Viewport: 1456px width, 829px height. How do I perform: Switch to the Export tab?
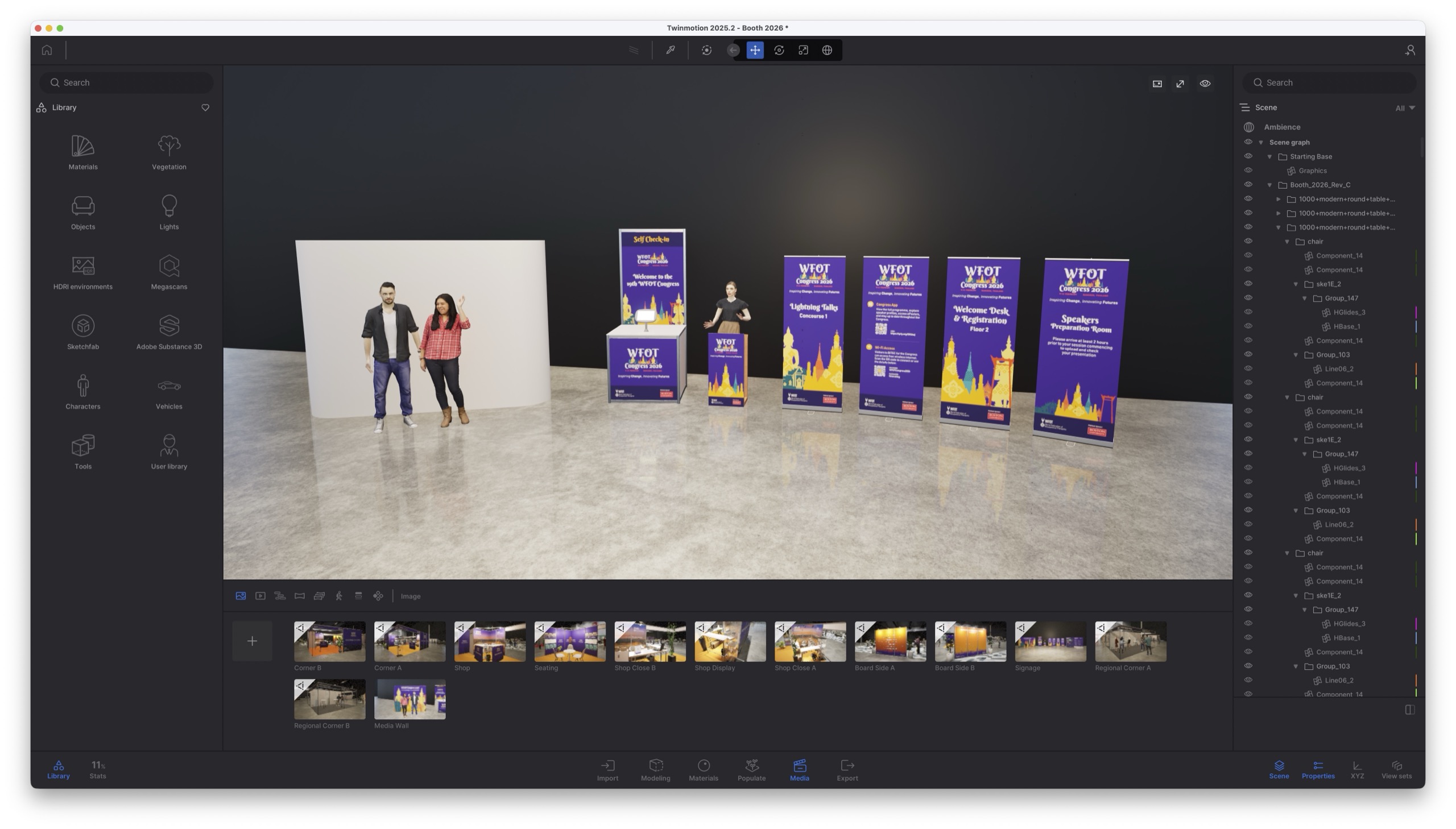pos(847,770)
